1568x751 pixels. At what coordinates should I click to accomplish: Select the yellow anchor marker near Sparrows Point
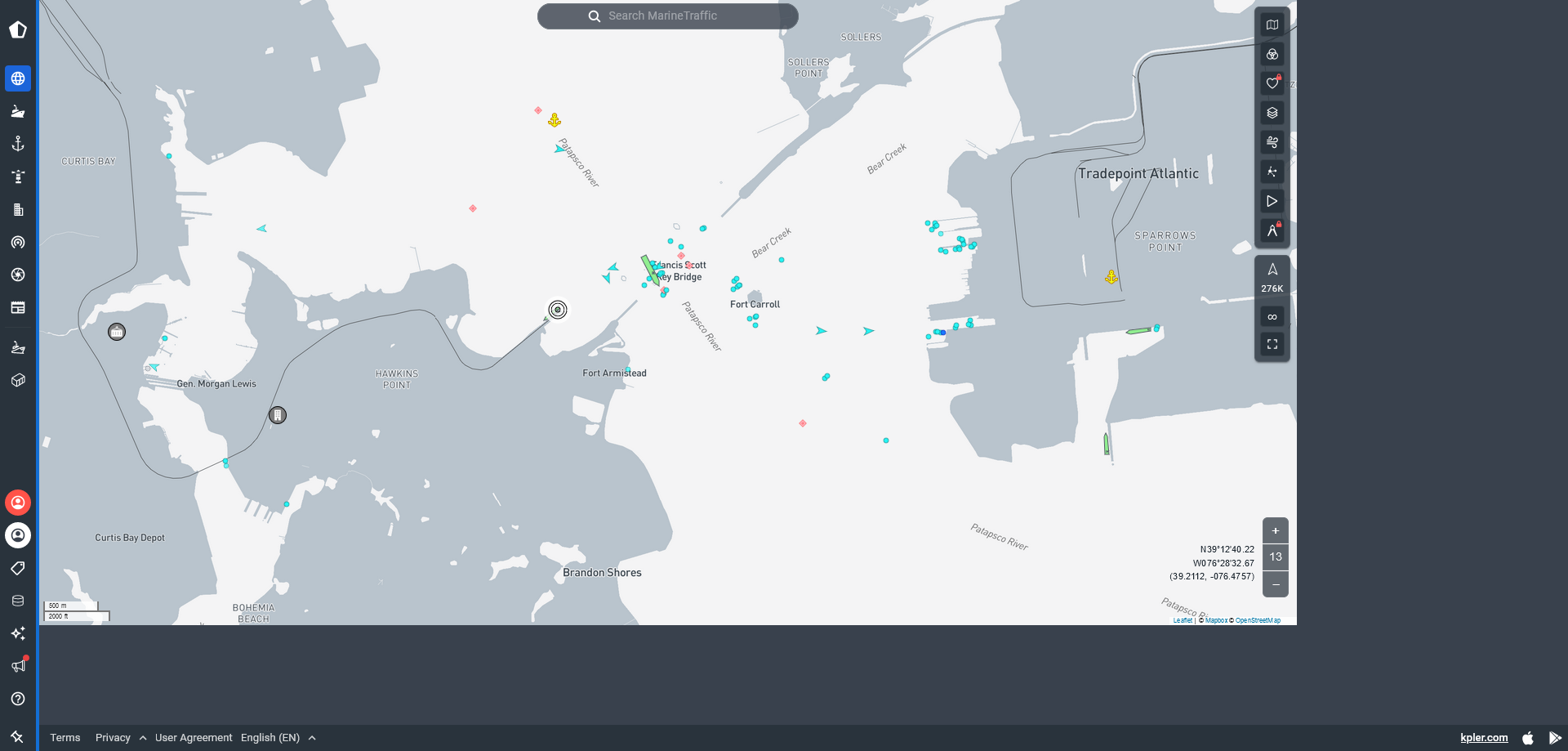[1111, 278]
